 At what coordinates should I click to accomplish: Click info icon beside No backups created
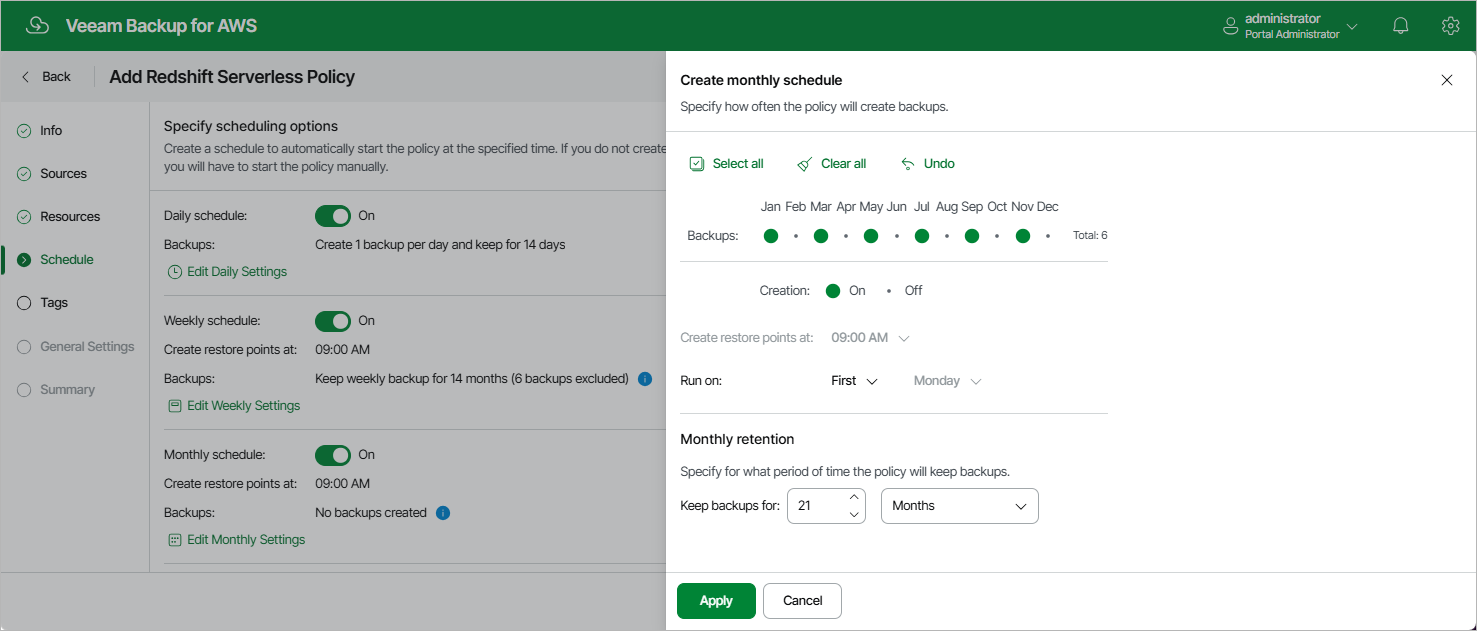tap(443, 513)
